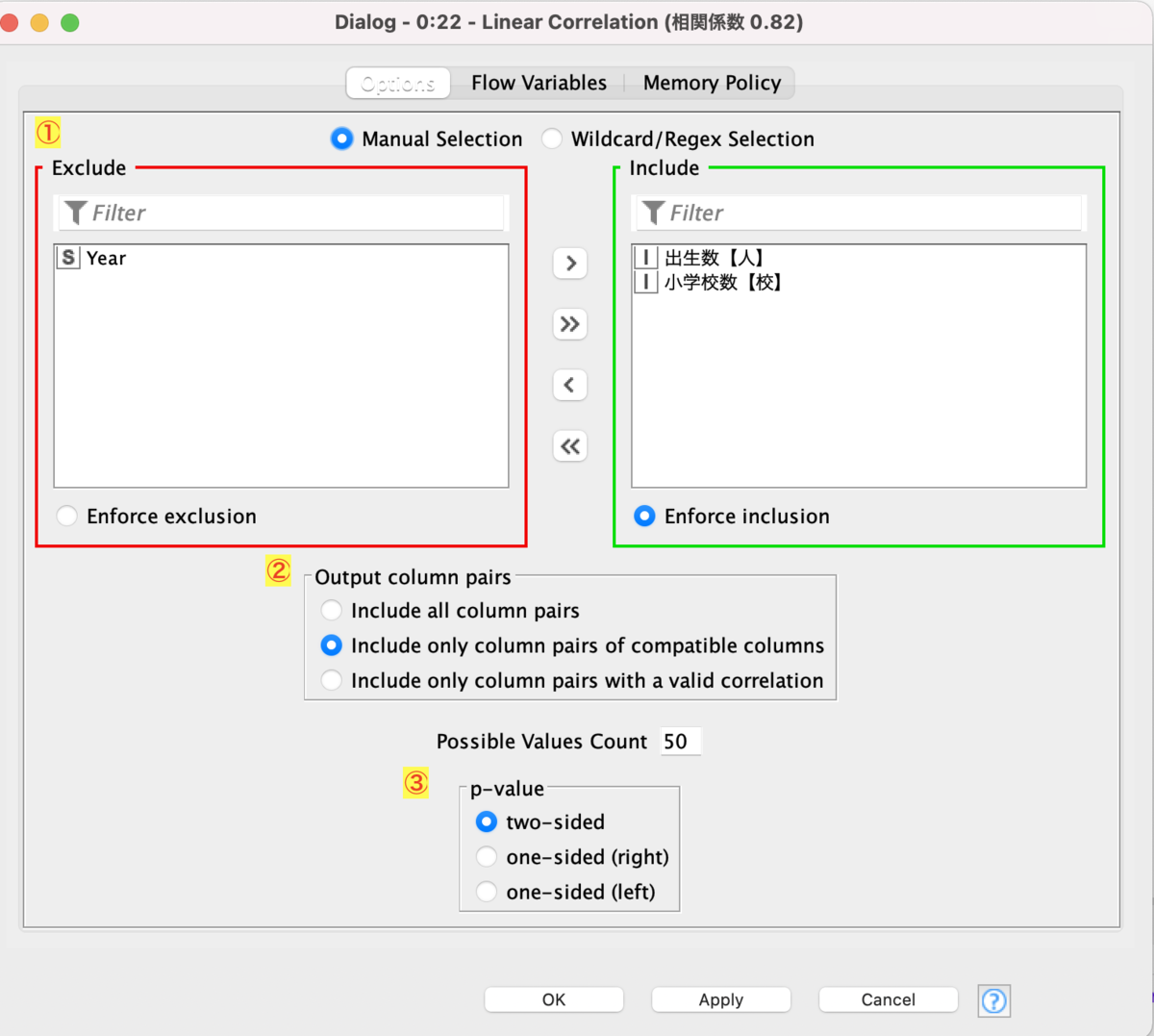Select one-sided (right) p-value
1154x1036 pixels.
click(x=572, y=857)
